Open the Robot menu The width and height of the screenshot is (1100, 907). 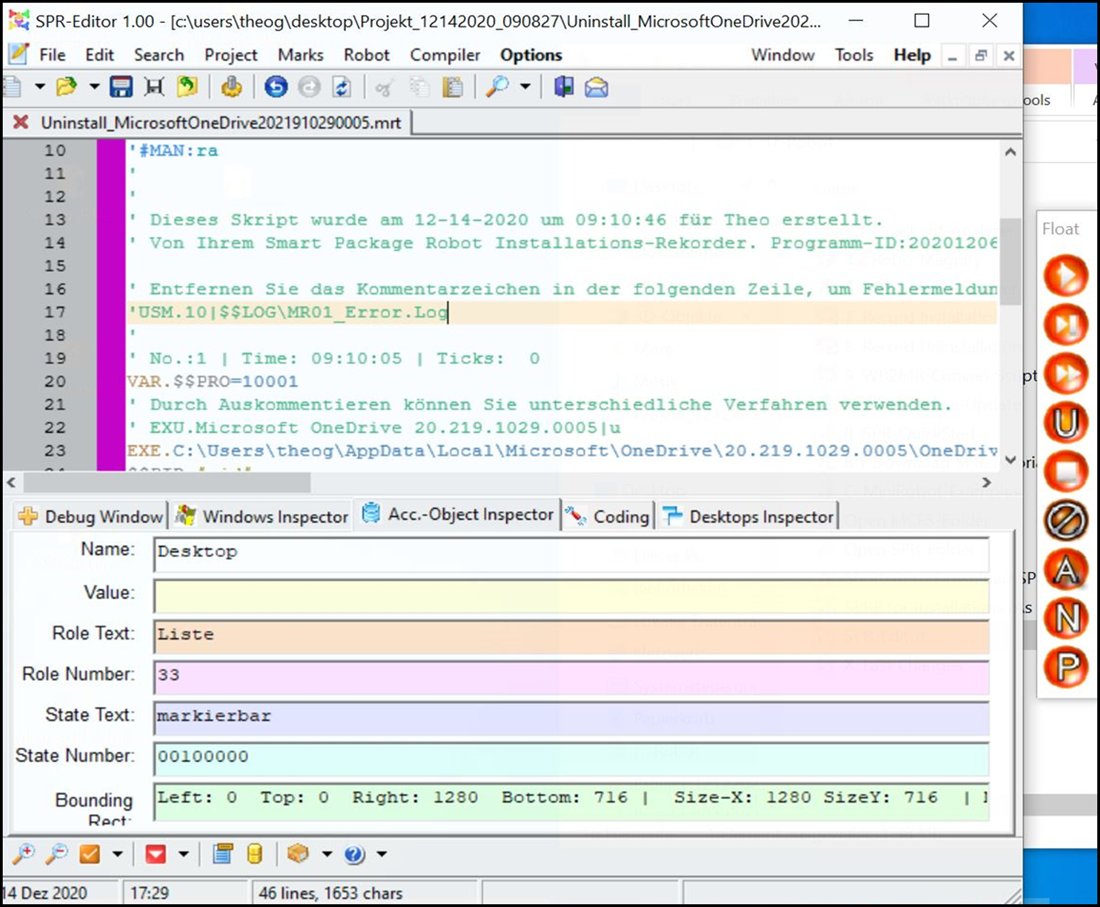tap(366, 55)
